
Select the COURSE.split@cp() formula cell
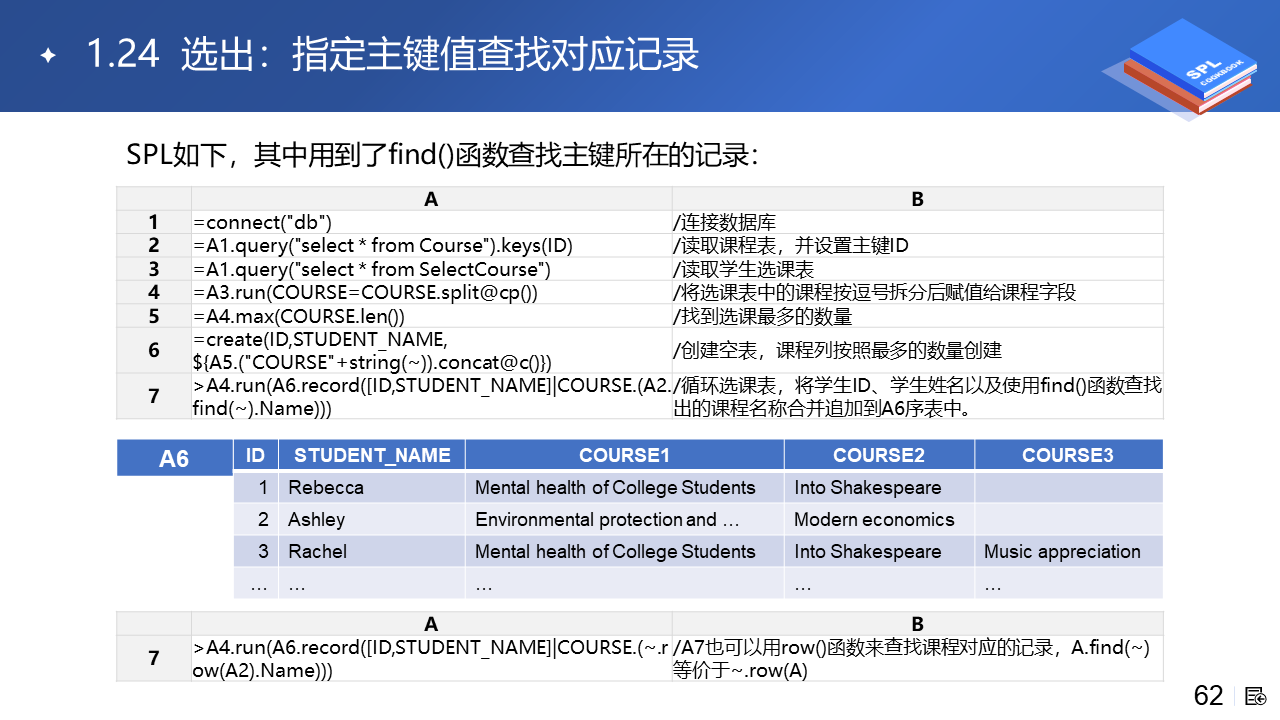431,293
